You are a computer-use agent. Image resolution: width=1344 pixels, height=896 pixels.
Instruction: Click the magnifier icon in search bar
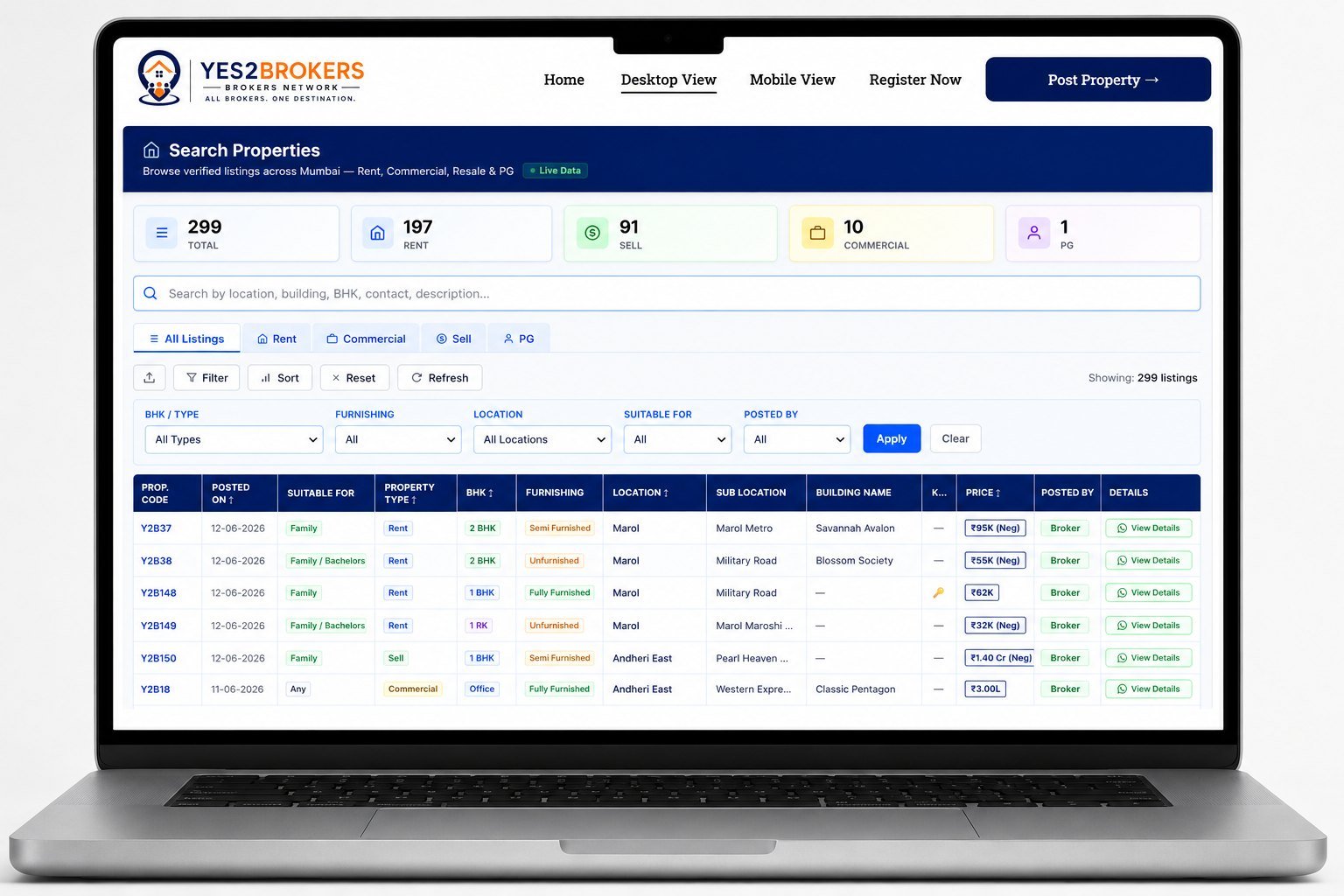150,293
